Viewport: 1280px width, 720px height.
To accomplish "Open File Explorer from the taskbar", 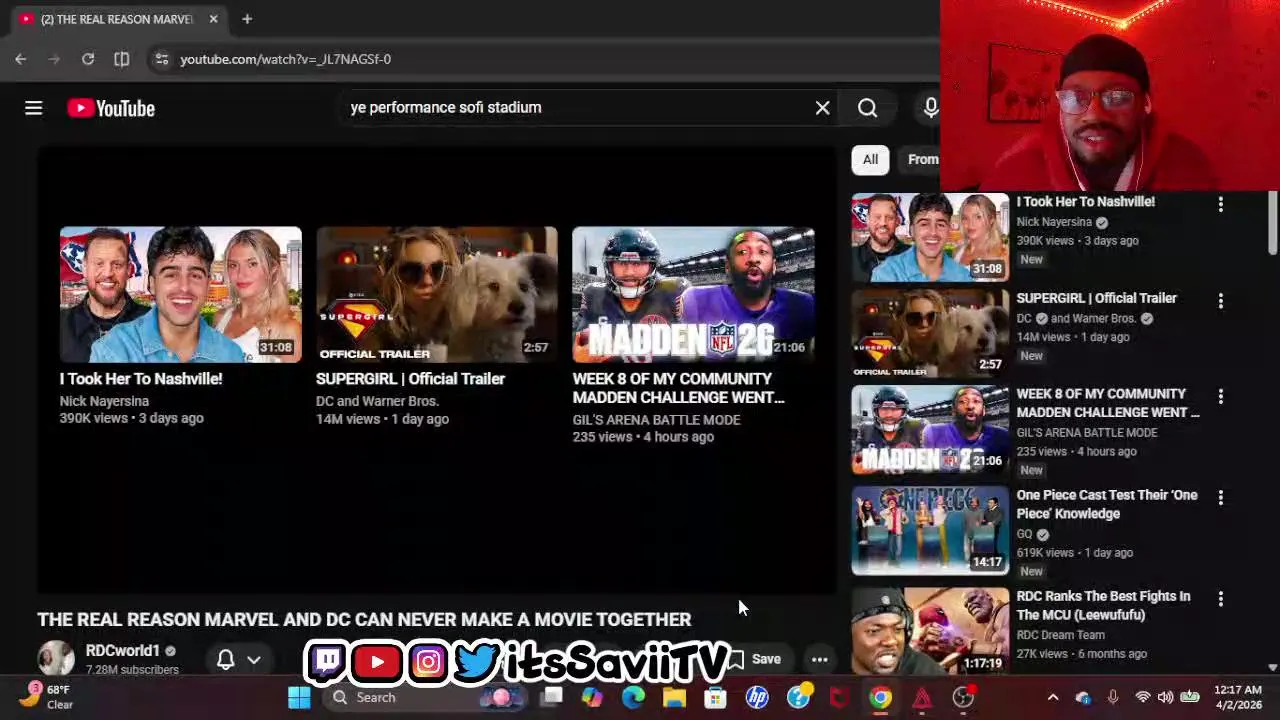I will tap(674, 697).
